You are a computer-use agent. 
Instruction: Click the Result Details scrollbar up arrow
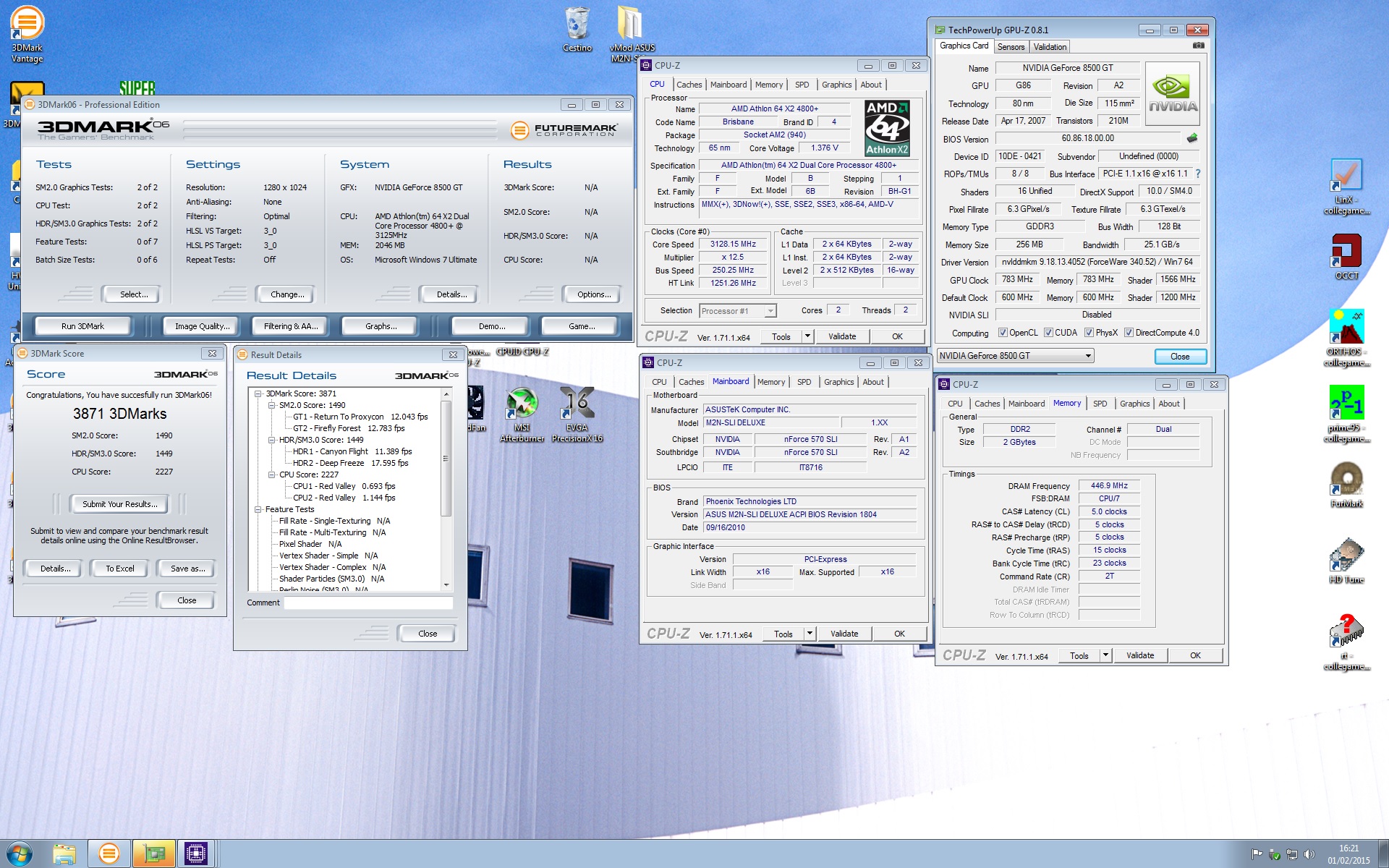pyautogui.click(x=446, y=394)
